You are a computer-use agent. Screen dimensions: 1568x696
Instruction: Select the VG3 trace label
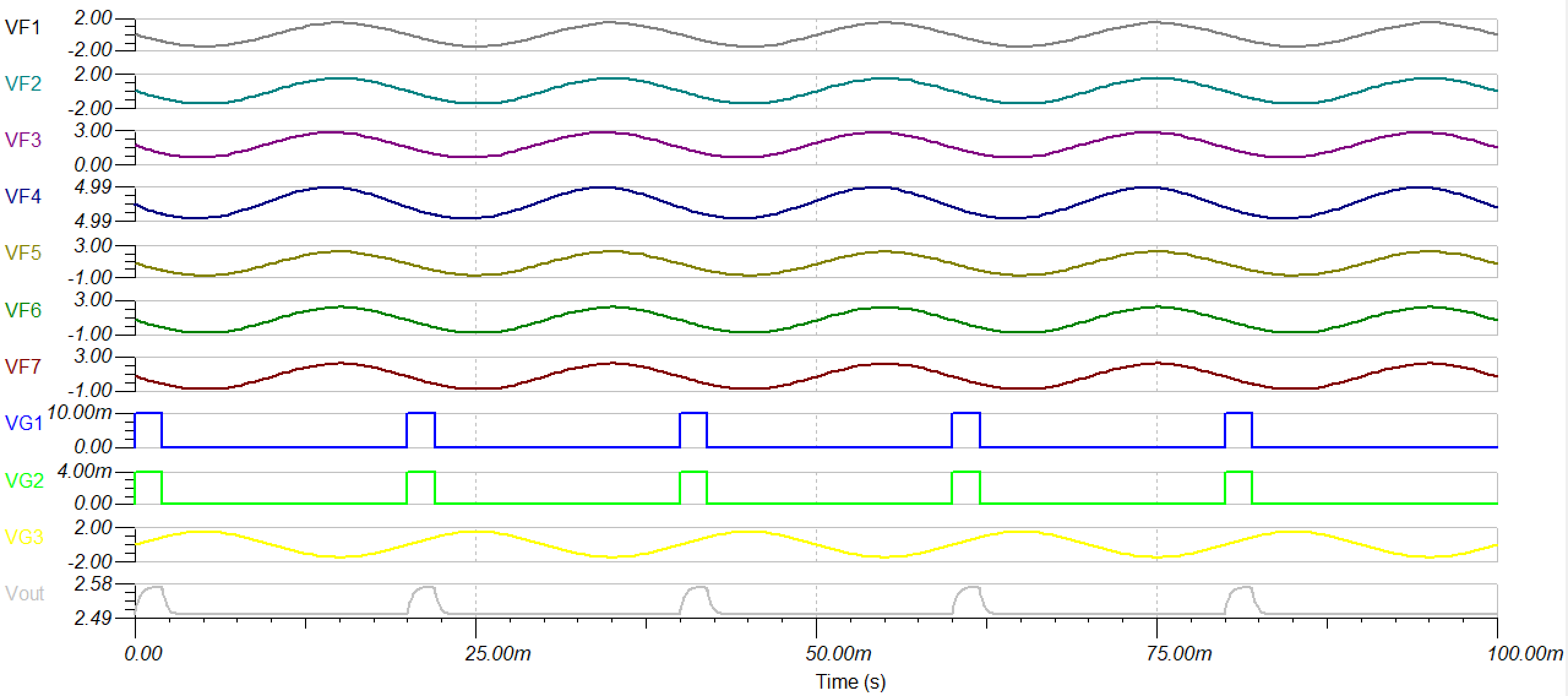click(23, 538)
